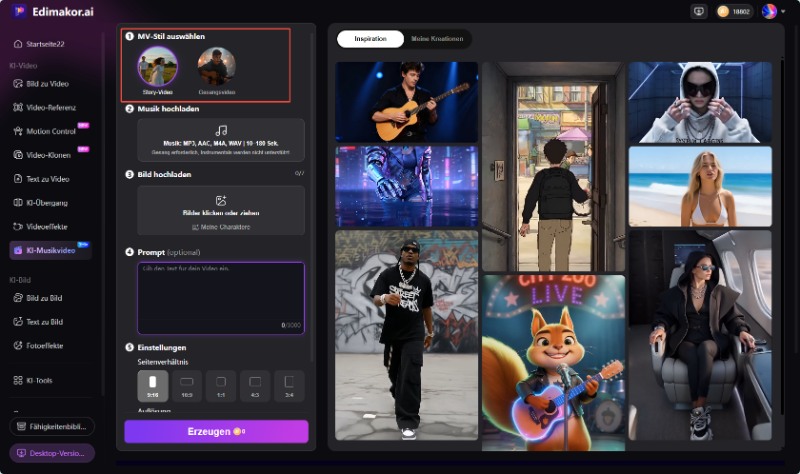Open the anime doorway thumbnail
Viewport: 800px width, 474px height.
click(x=554, y=166)
